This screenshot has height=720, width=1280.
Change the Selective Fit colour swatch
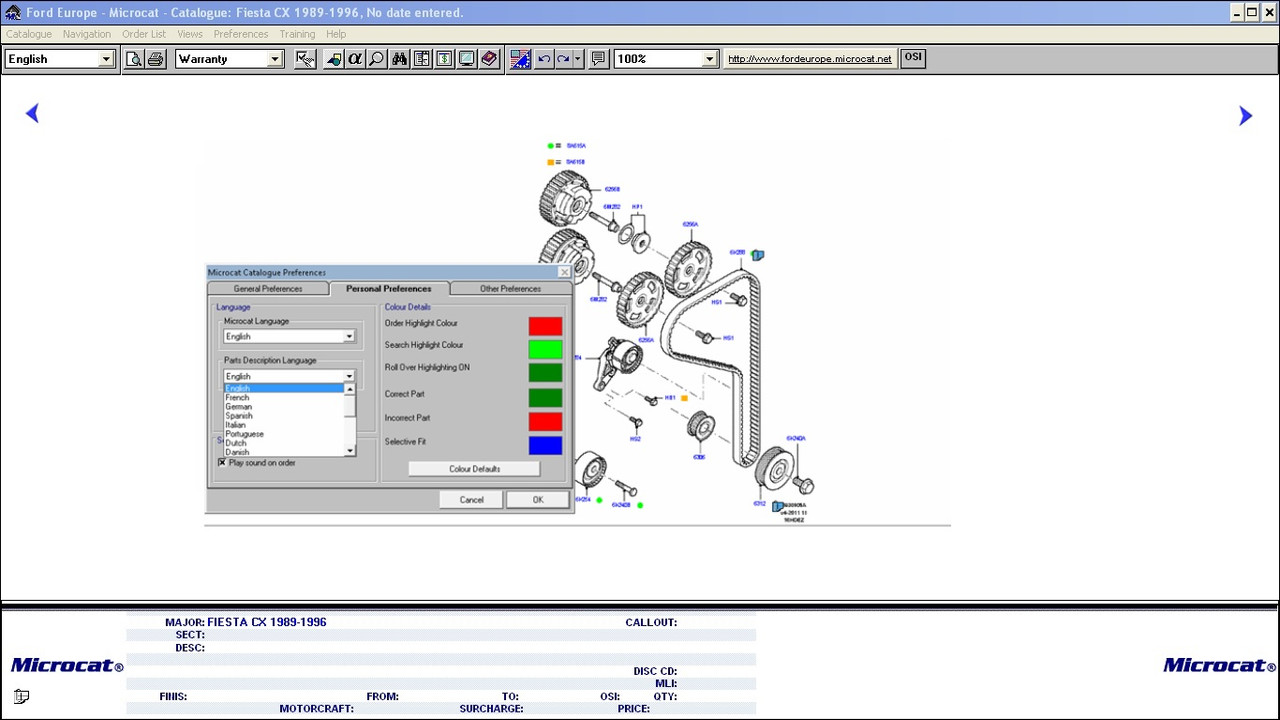pyautogui.click(x=545, y=445)
